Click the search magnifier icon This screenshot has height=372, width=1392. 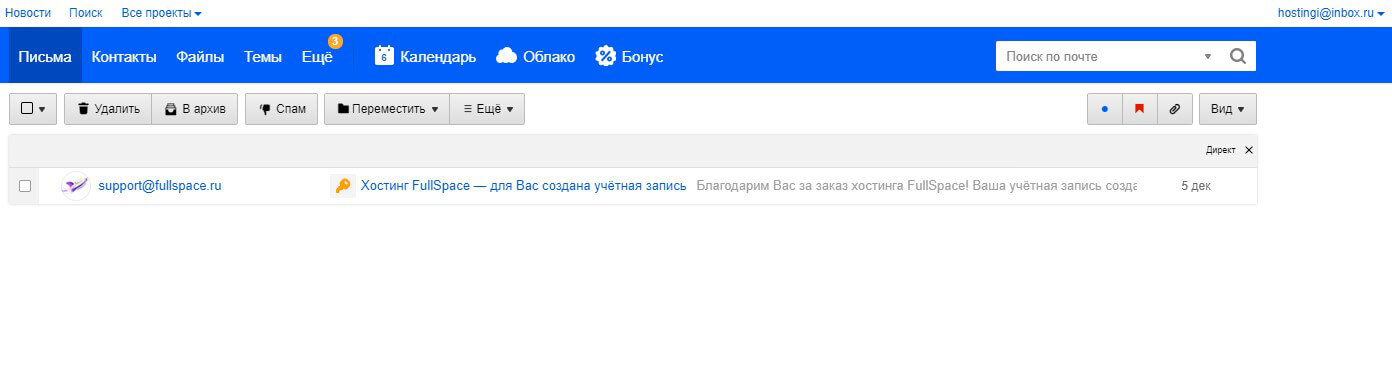pyautogui.click(x=1237, y=56)
